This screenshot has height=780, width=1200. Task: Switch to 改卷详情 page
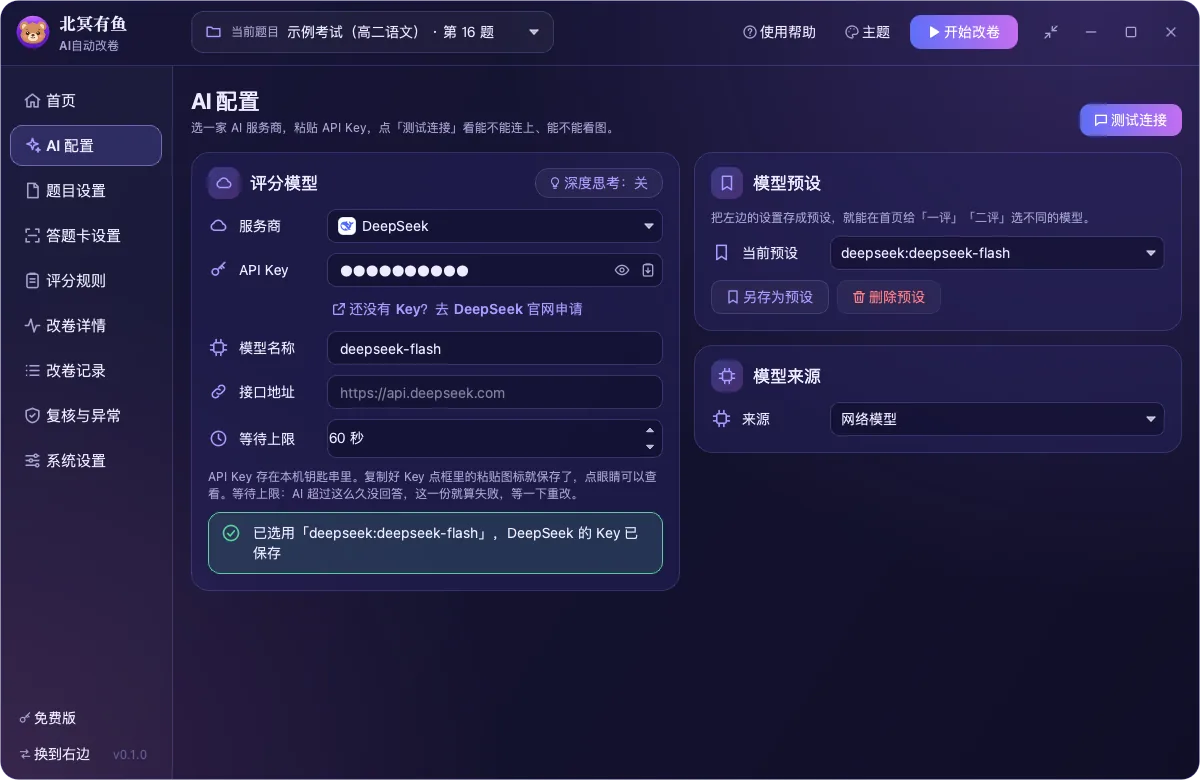point(86,326)
